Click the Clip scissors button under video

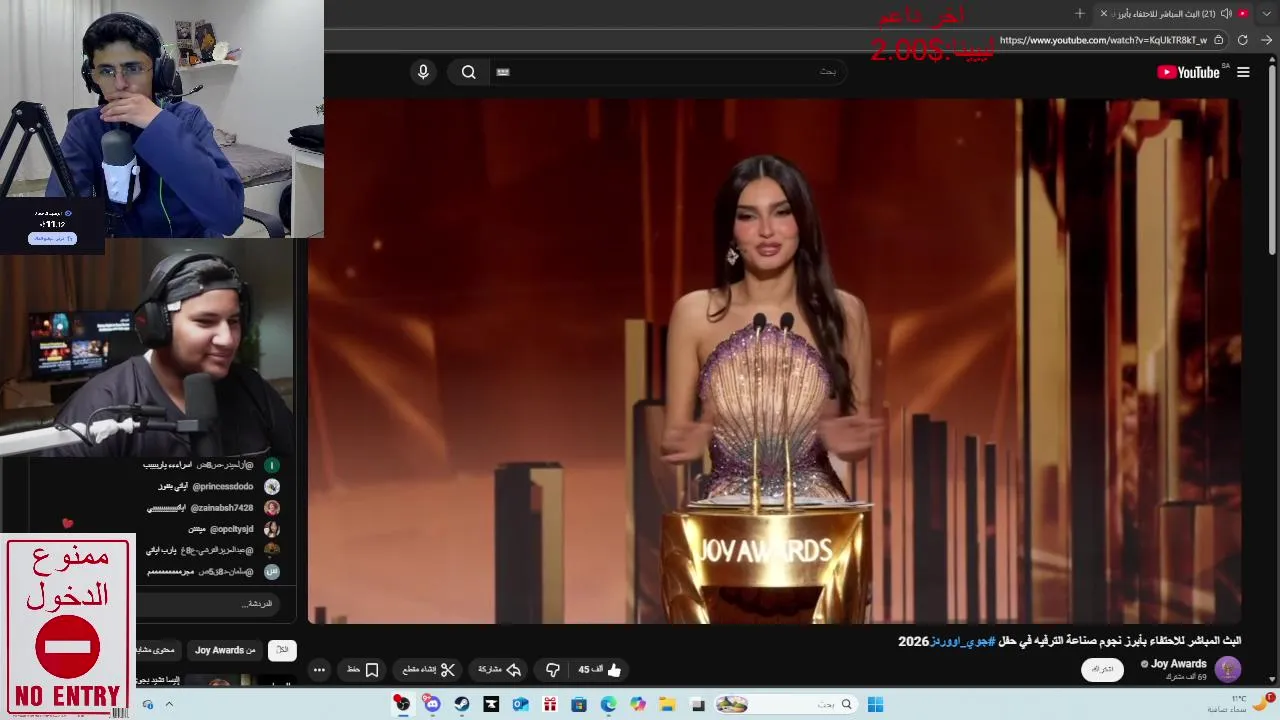click(x=428, y=670)
